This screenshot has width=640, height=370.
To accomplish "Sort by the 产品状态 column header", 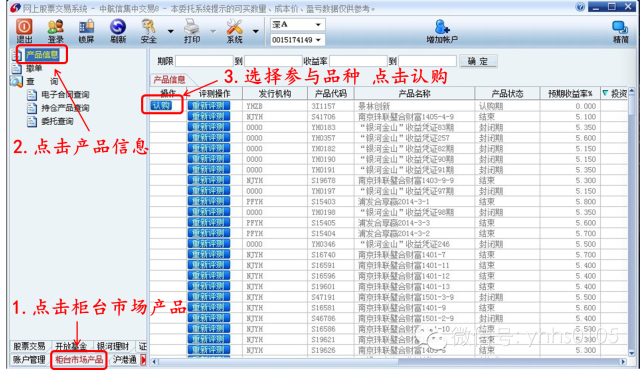I will (507, 93).
